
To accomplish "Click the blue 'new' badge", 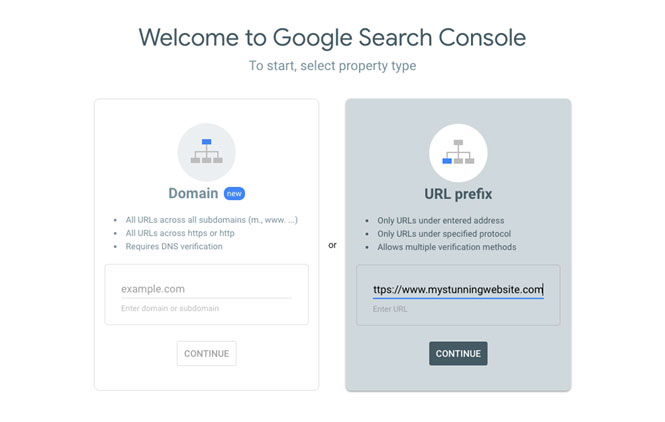I will point(234,193).
